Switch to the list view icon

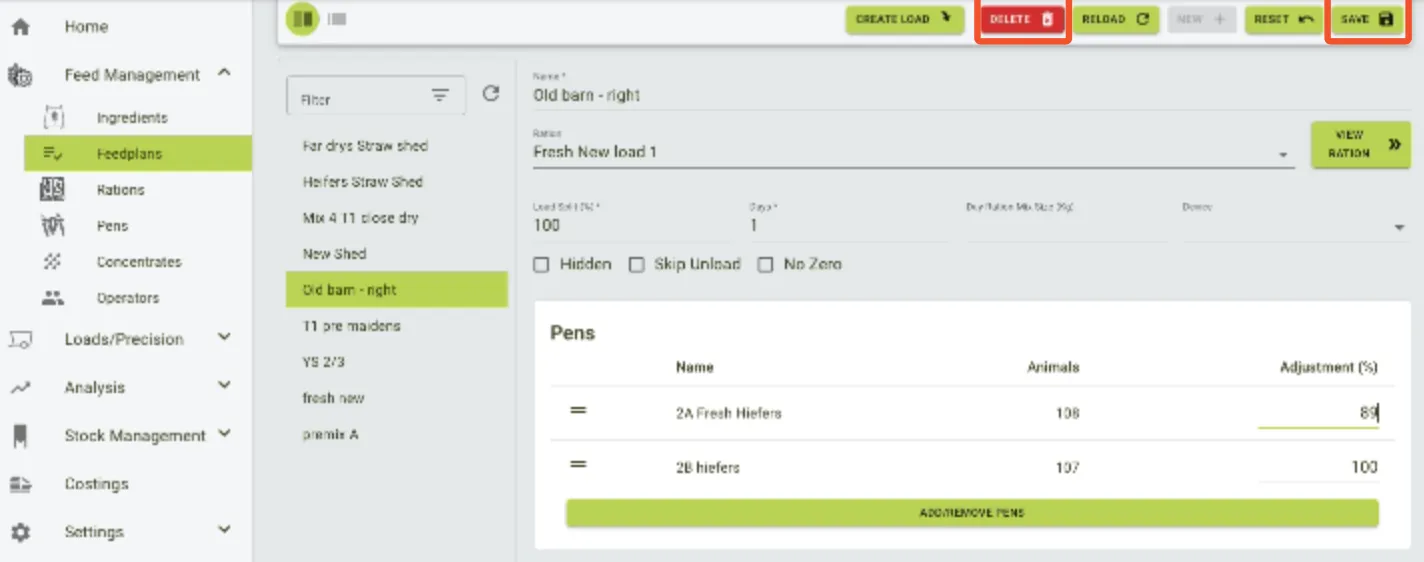(337, 19)
